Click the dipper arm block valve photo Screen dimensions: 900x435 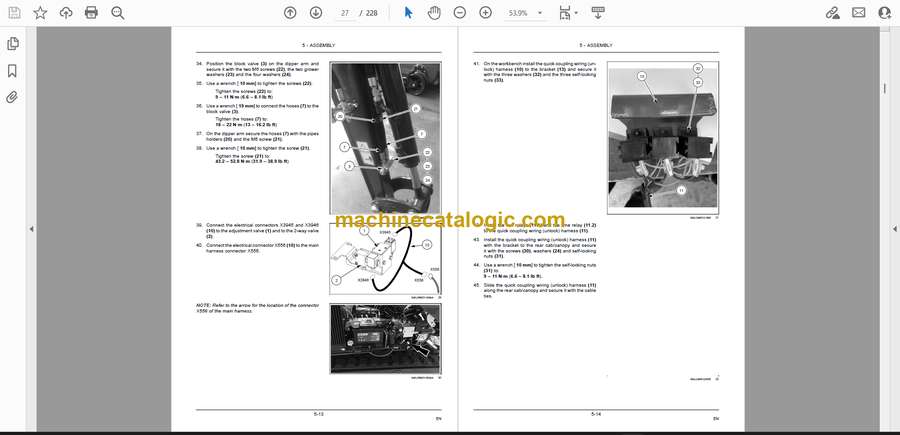tap(386, 138)
